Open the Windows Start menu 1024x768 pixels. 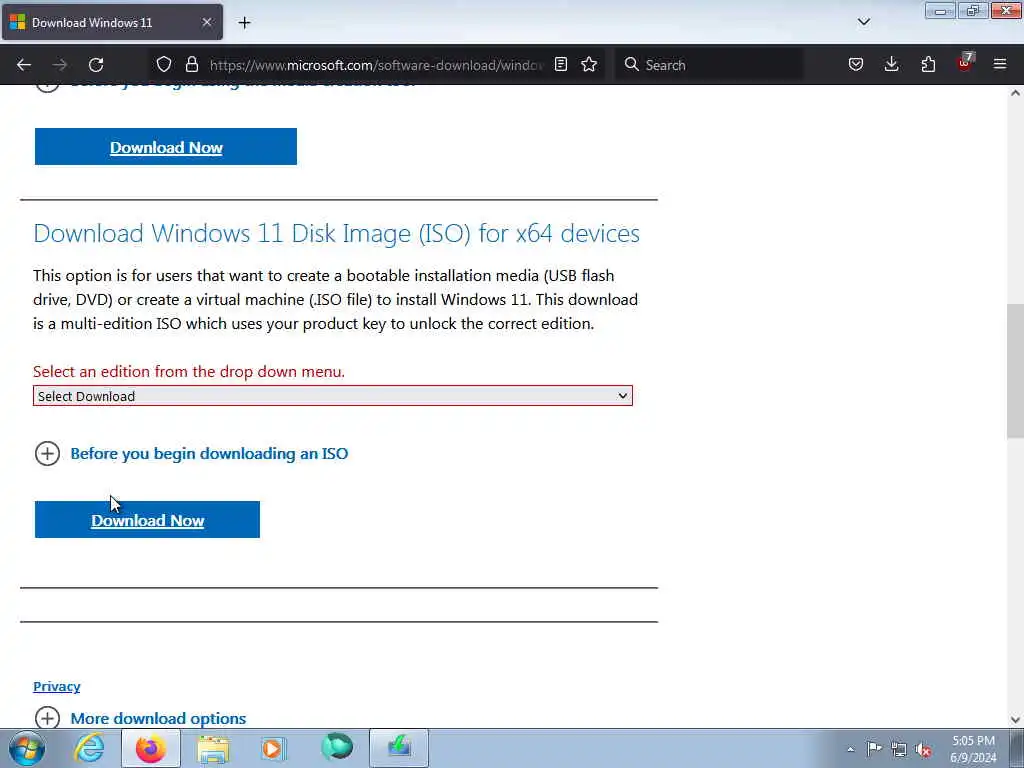(x=27, y=748)
